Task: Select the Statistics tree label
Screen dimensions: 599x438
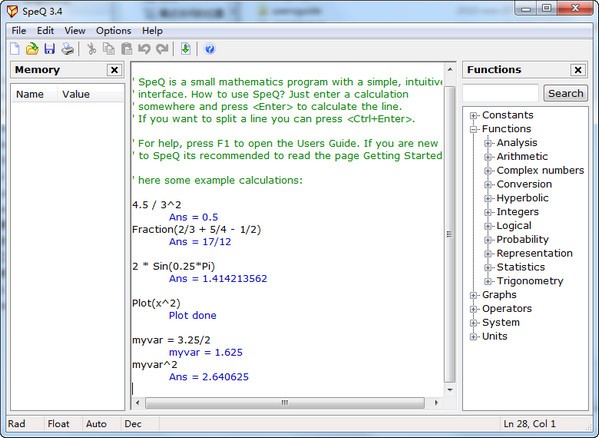Action: [x=521, y=267]
